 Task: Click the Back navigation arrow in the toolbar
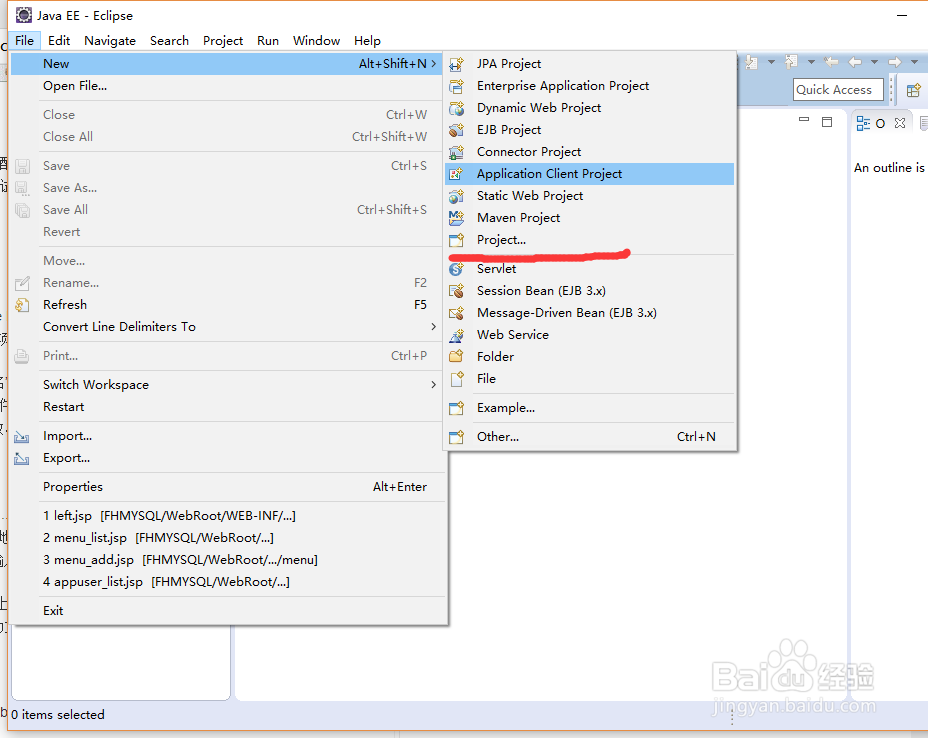[x=855, y=62]
